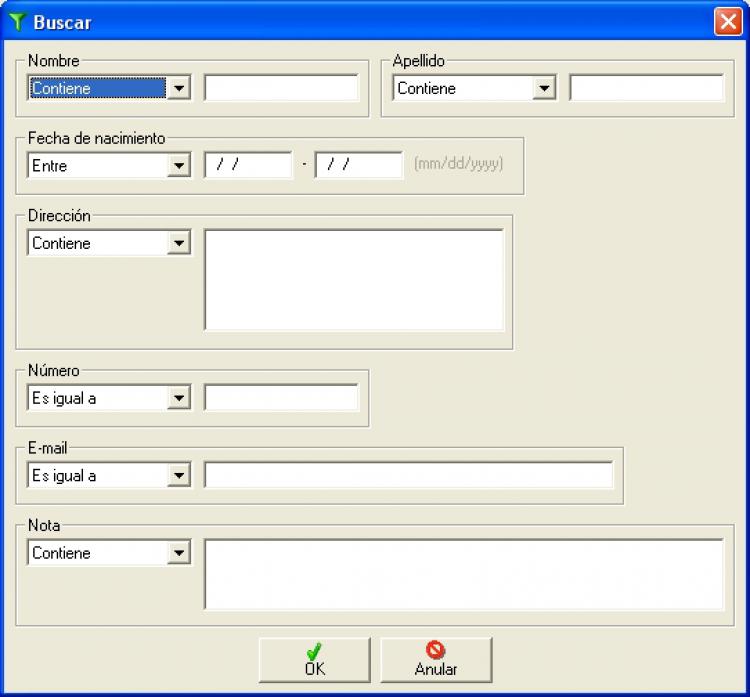
Task: Click the Número group label
Action: 54,370
